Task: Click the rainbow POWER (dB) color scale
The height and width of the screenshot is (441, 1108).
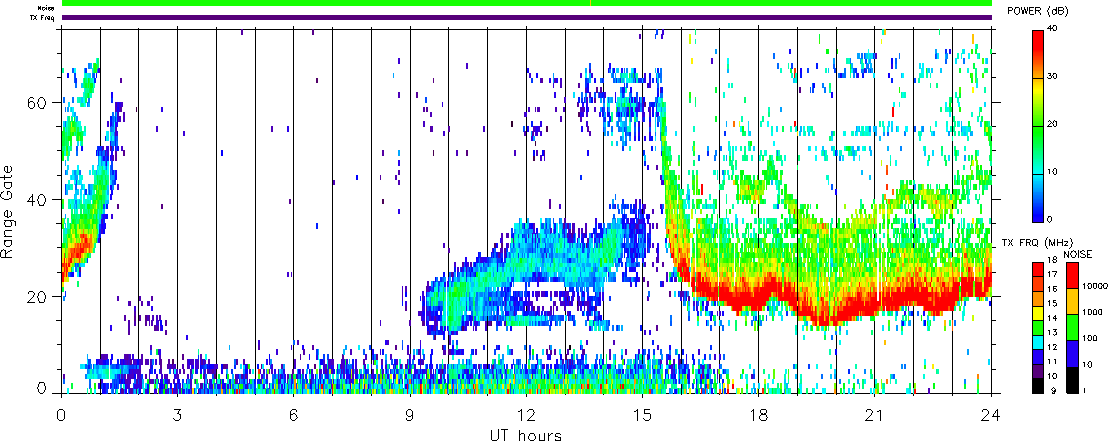Action: (1039, 125)
